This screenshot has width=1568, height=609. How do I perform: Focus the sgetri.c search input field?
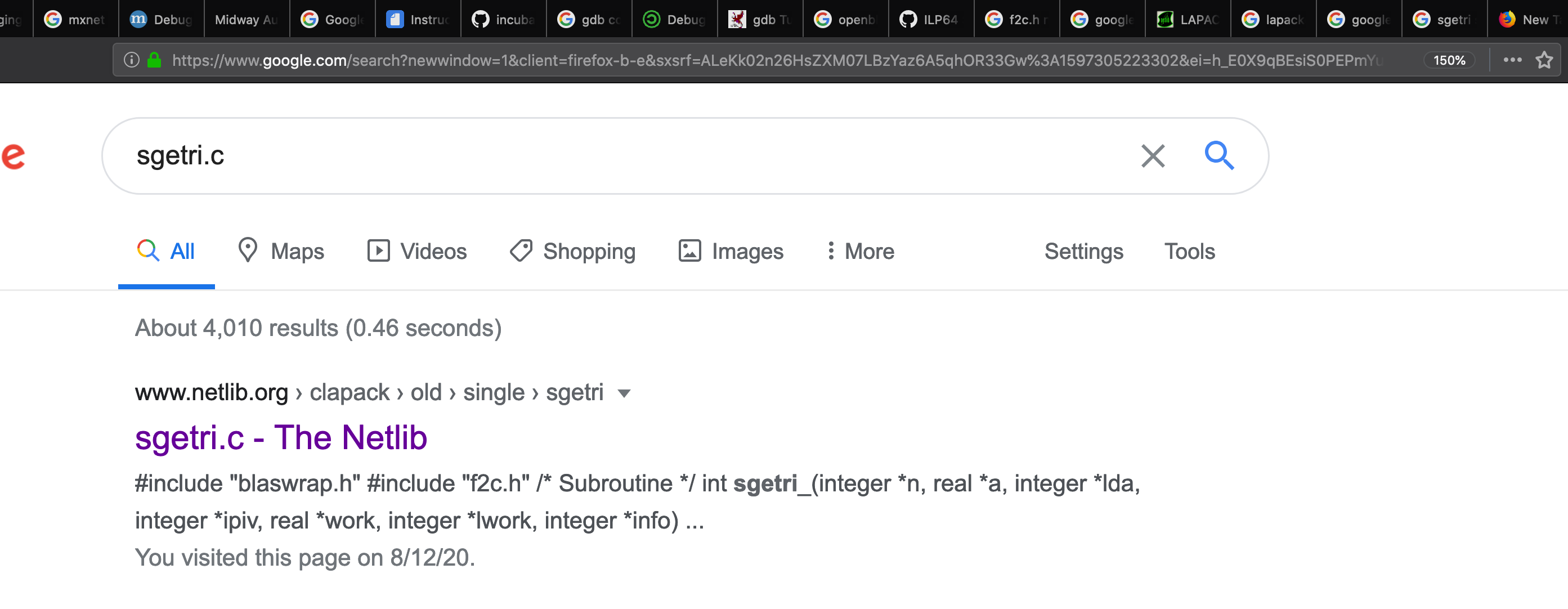click(x=621, y=156)
